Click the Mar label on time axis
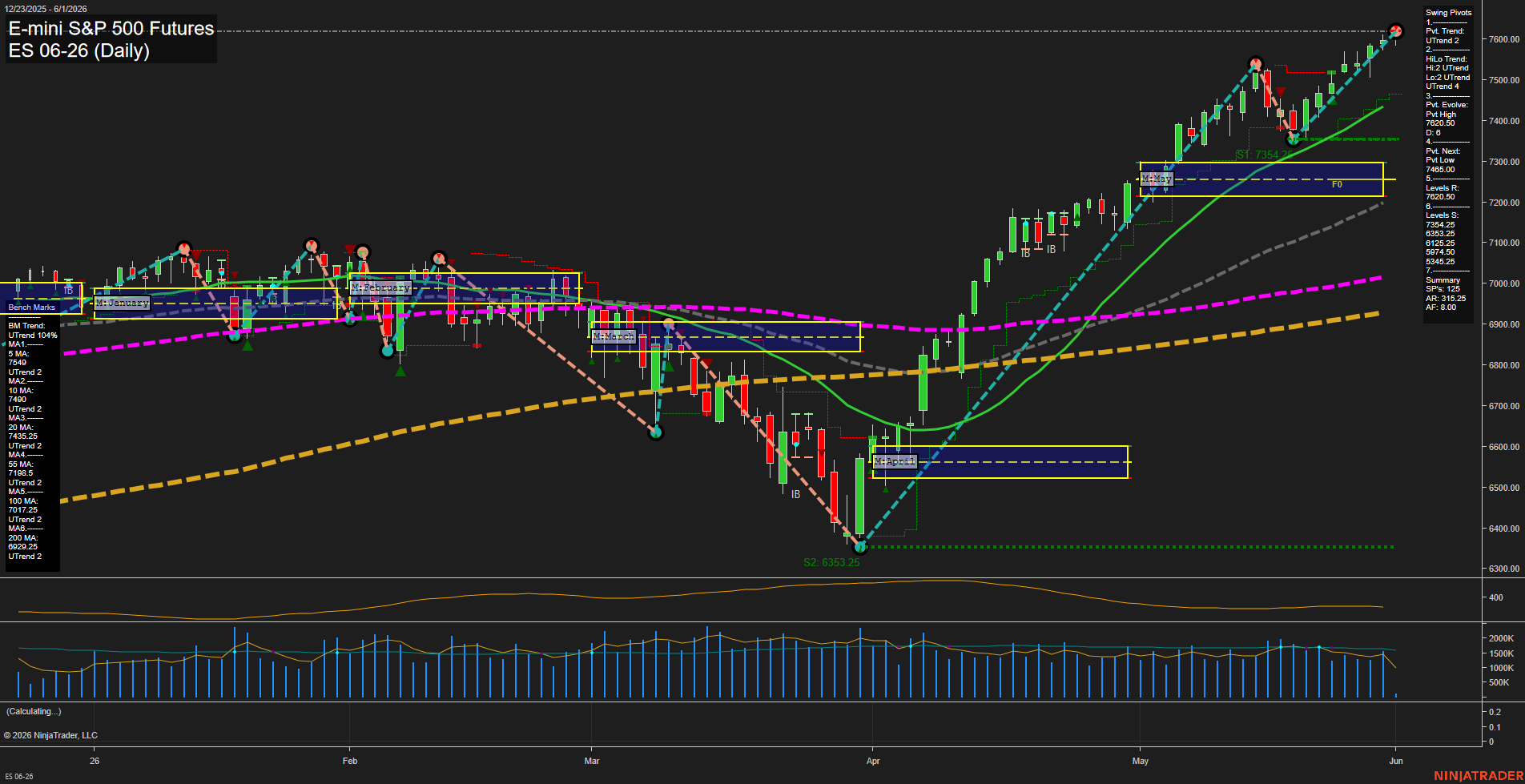The width and height of the screenshot is (1525, 784). coord(592,761)
